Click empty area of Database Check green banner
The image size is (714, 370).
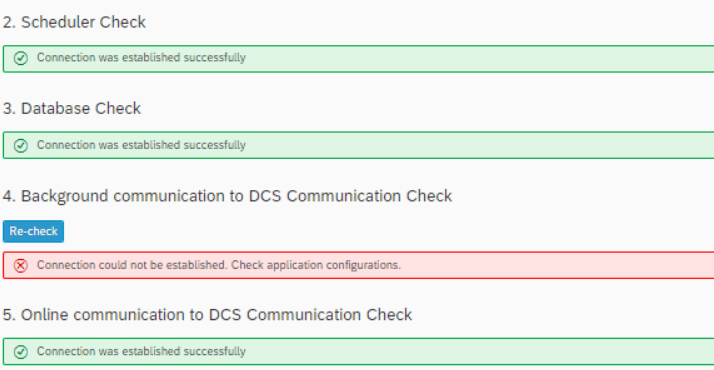(x=478, y=146)
